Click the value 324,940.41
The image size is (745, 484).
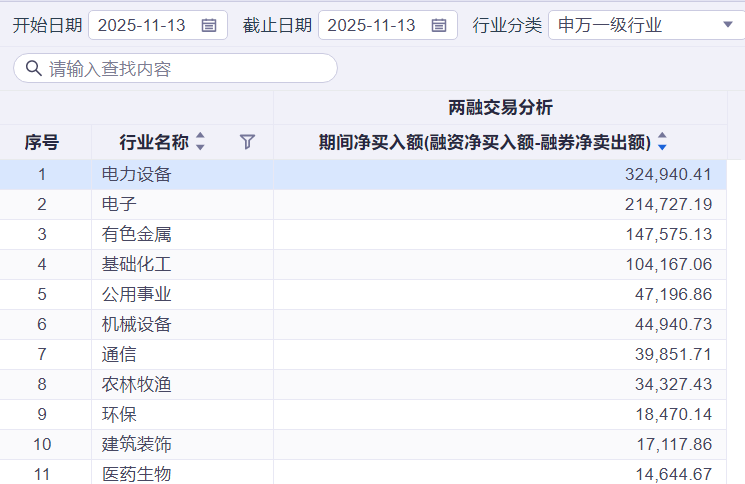668,174
